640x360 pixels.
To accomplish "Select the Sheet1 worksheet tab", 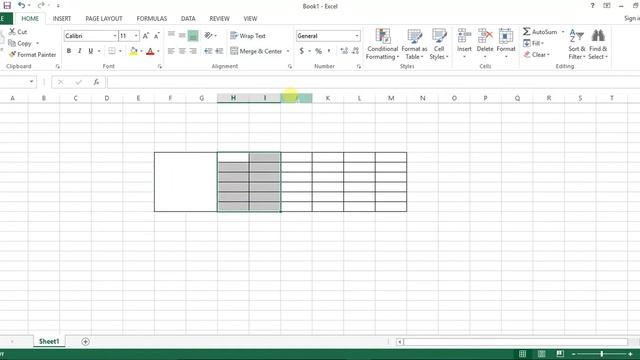I will pos(49,342).
